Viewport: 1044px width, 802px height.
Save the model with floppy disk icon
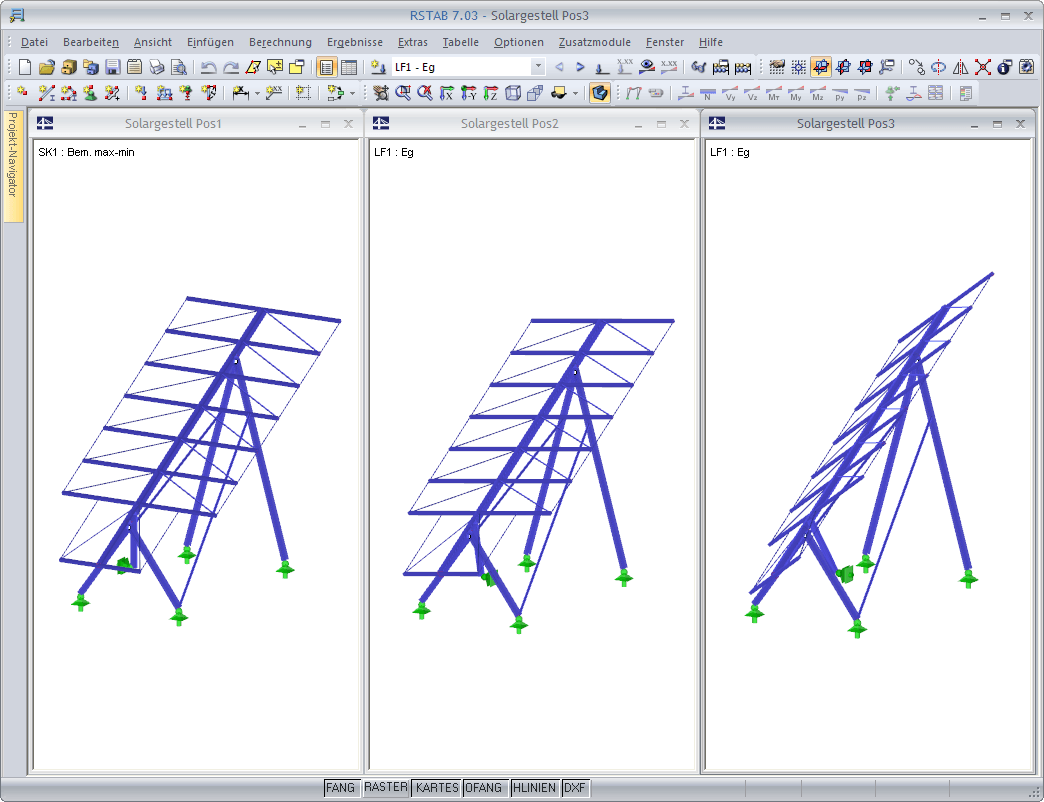[x=113, y=67]
